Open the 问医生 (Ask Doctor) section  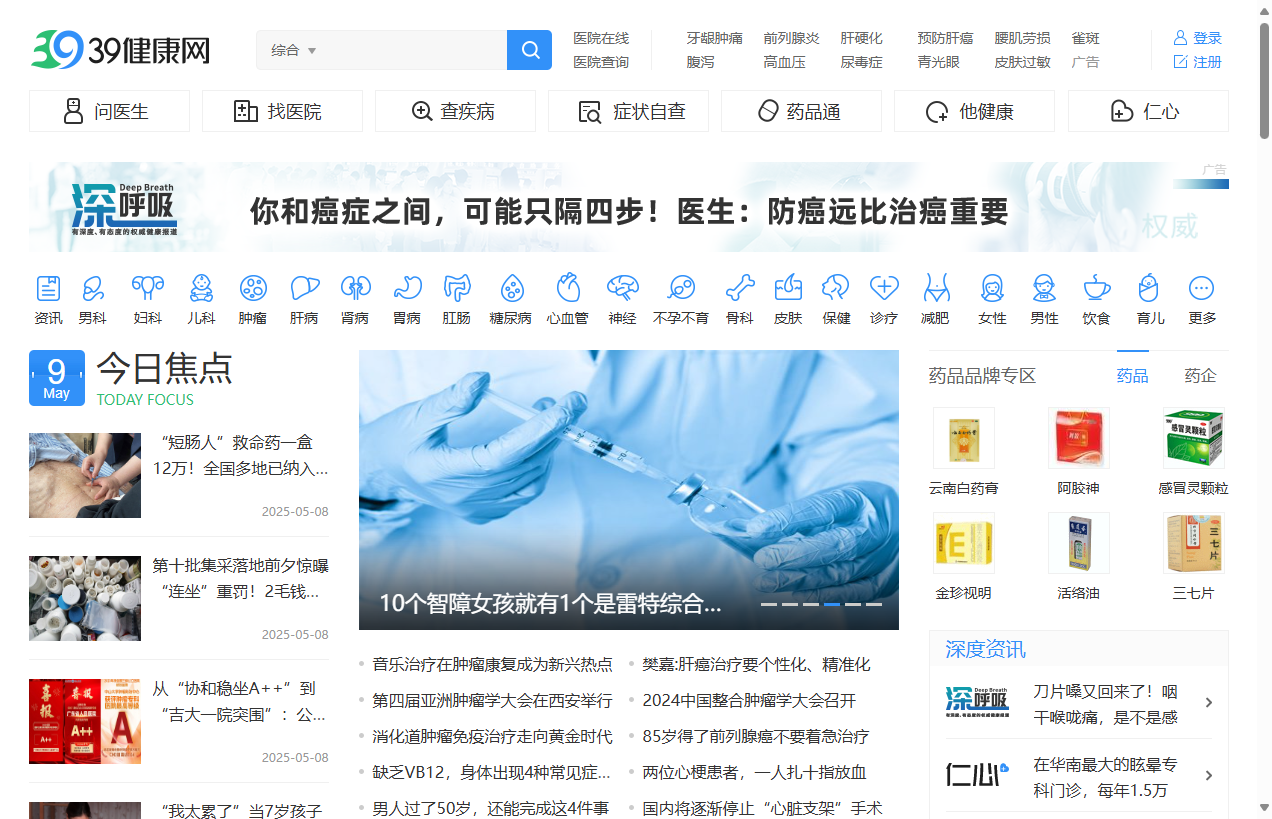pyautogui.click(x=109, y=111)
